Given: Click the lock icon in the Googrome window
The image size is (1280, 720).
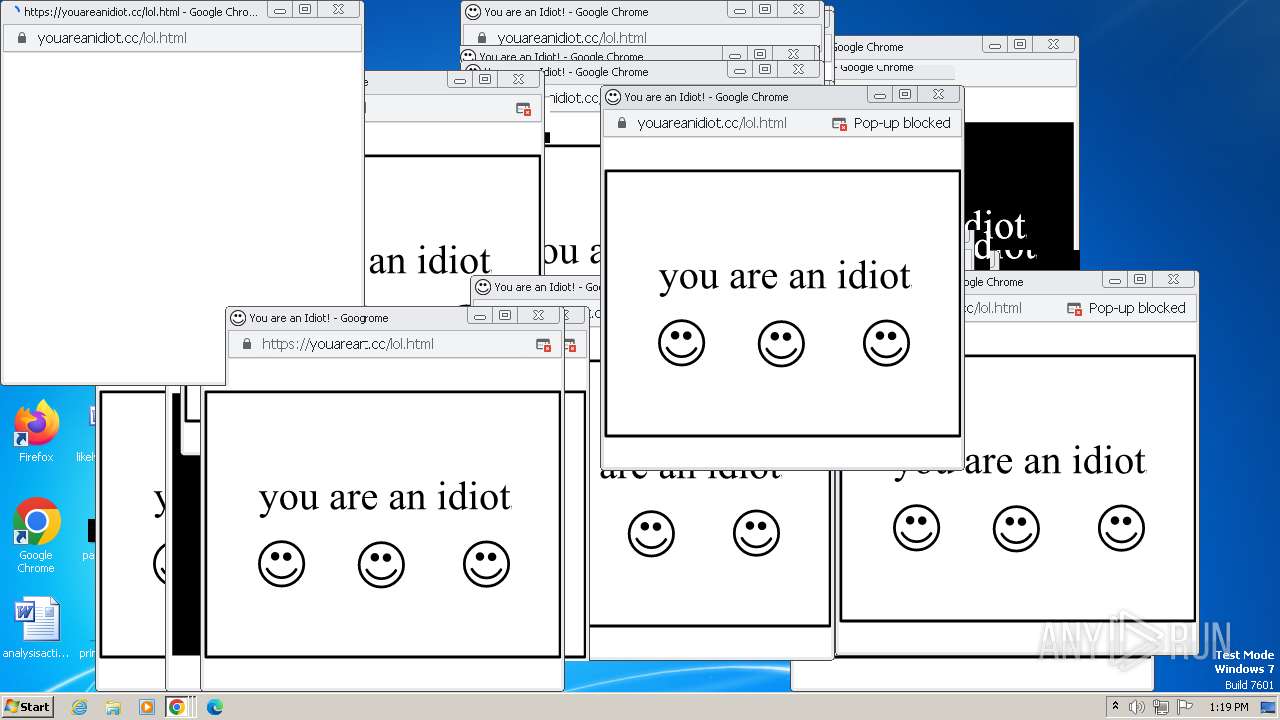Looking at the screenshot, I should coord(246,344).
